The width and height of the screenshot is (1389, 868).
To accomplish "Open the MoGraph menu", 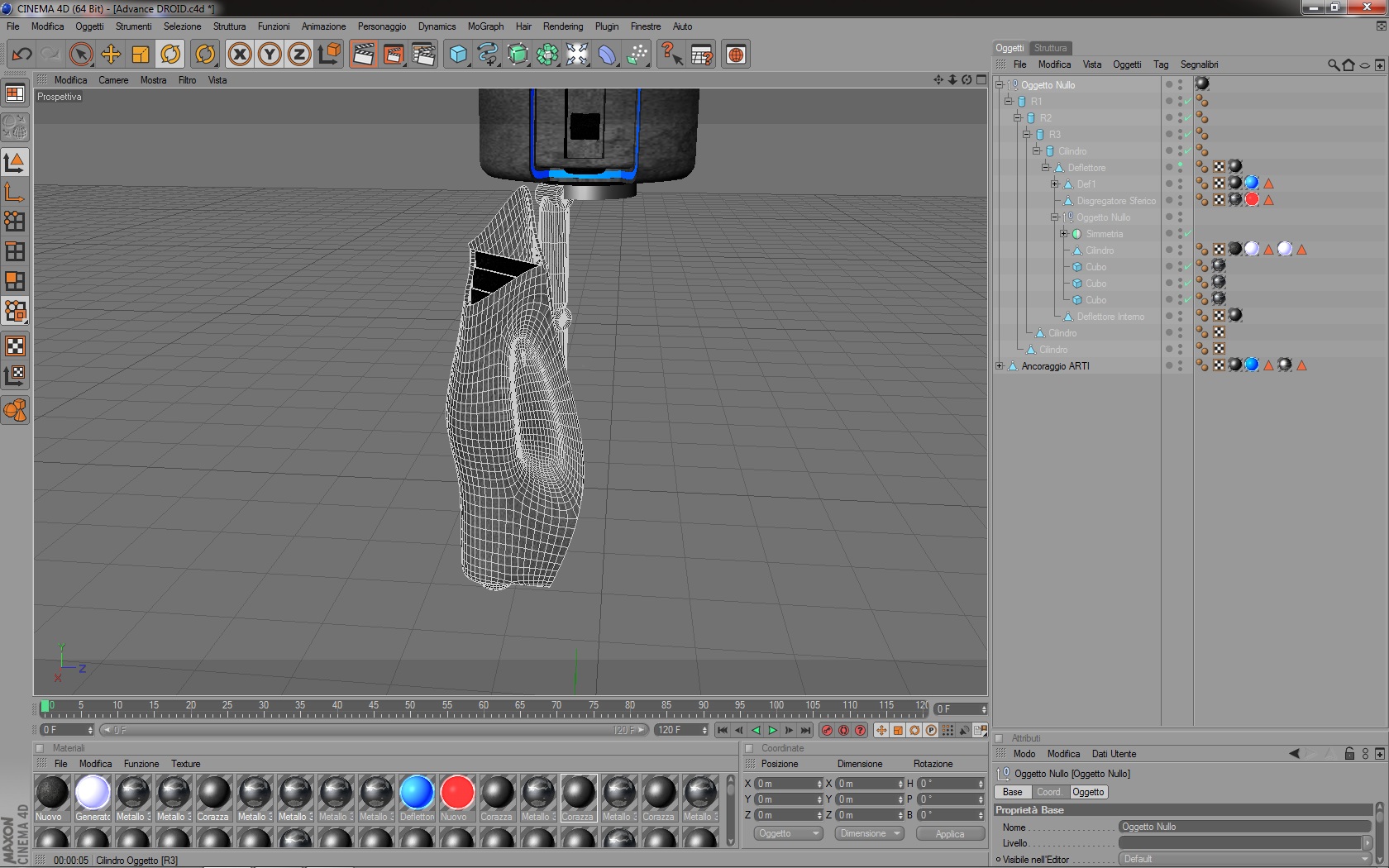I will coord(485,26).
